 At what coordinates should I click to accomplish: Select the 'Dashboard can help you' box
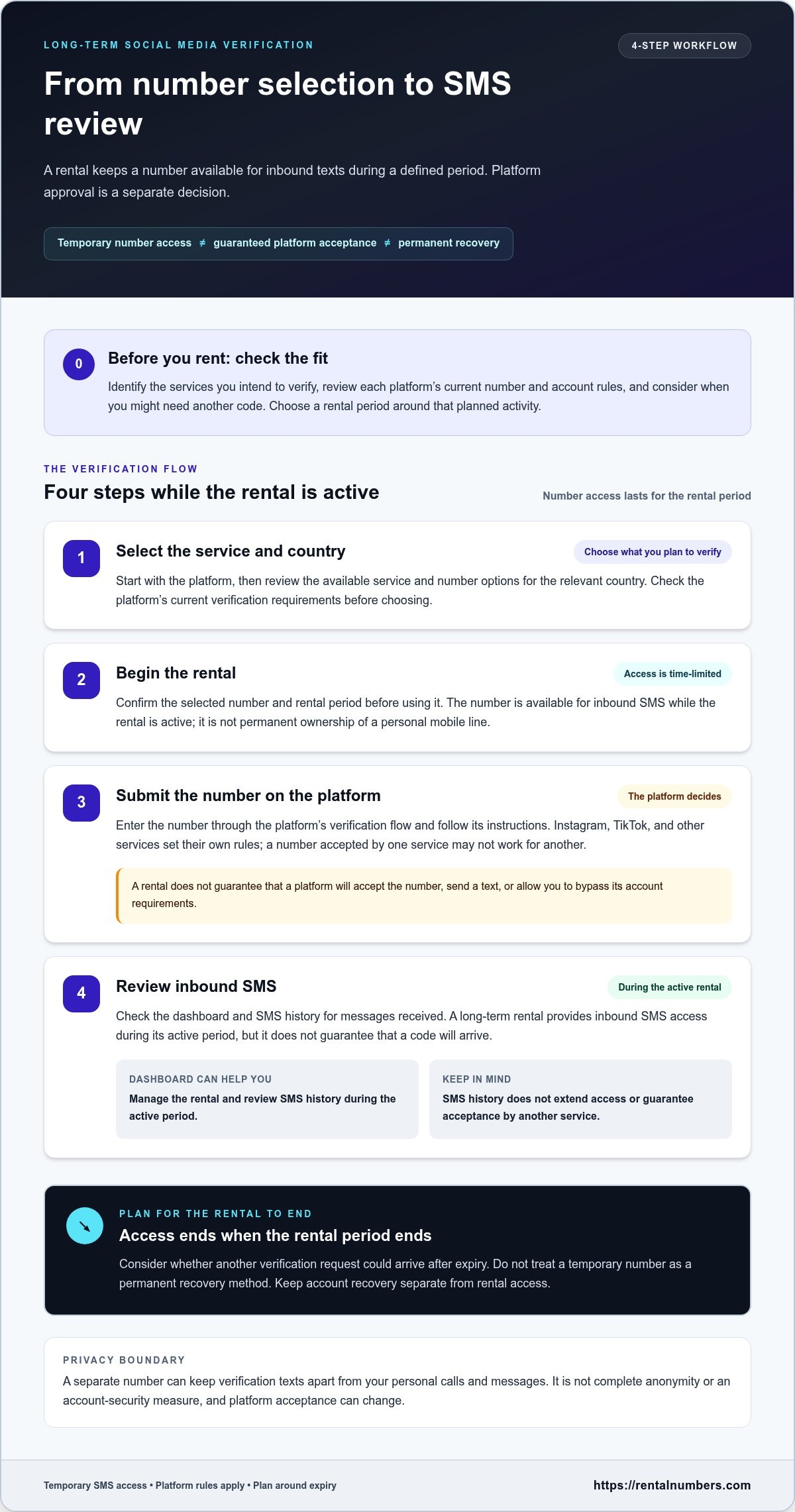pyautogui.click(x=267, y=1099)
